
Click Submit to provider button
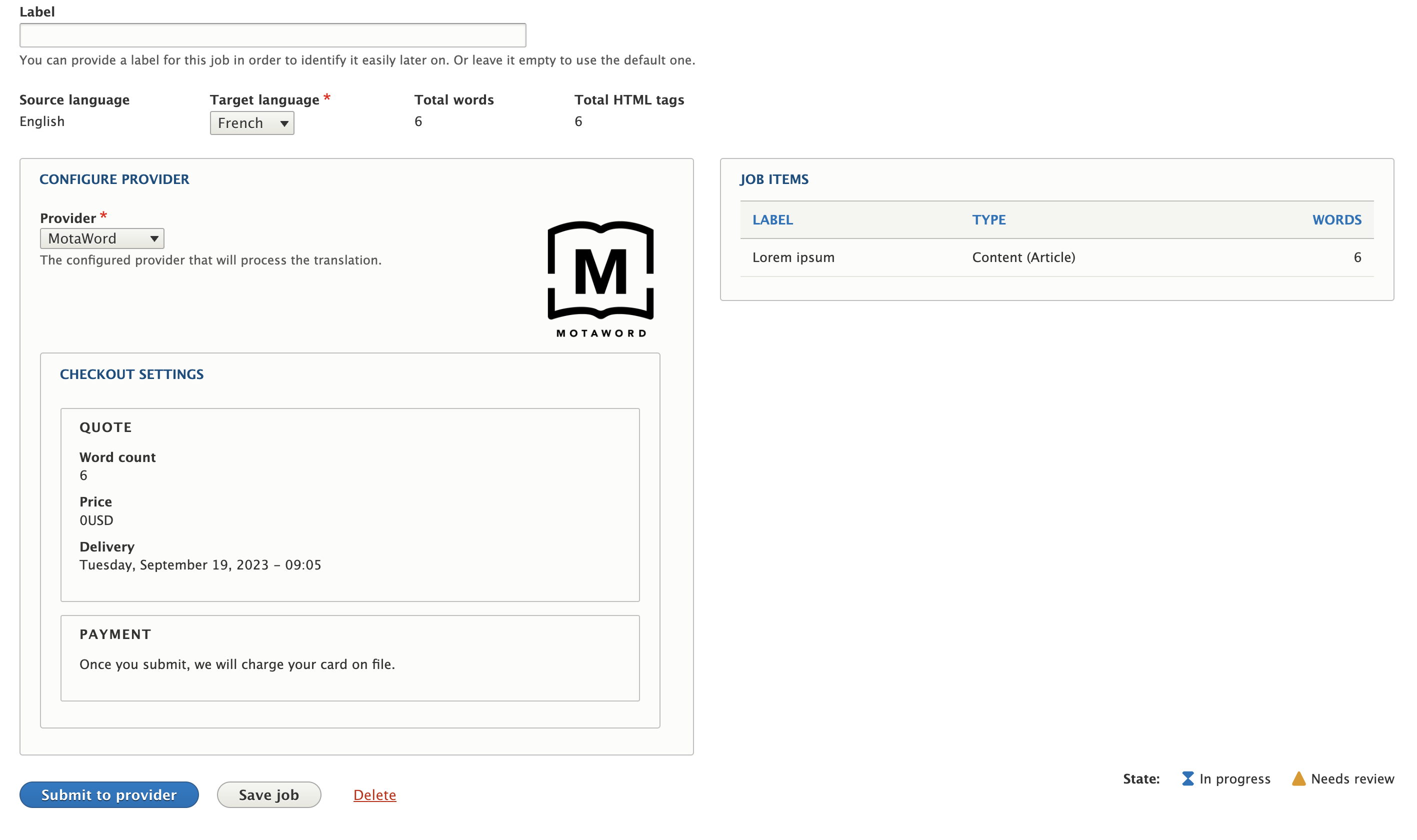coord(108,794)
